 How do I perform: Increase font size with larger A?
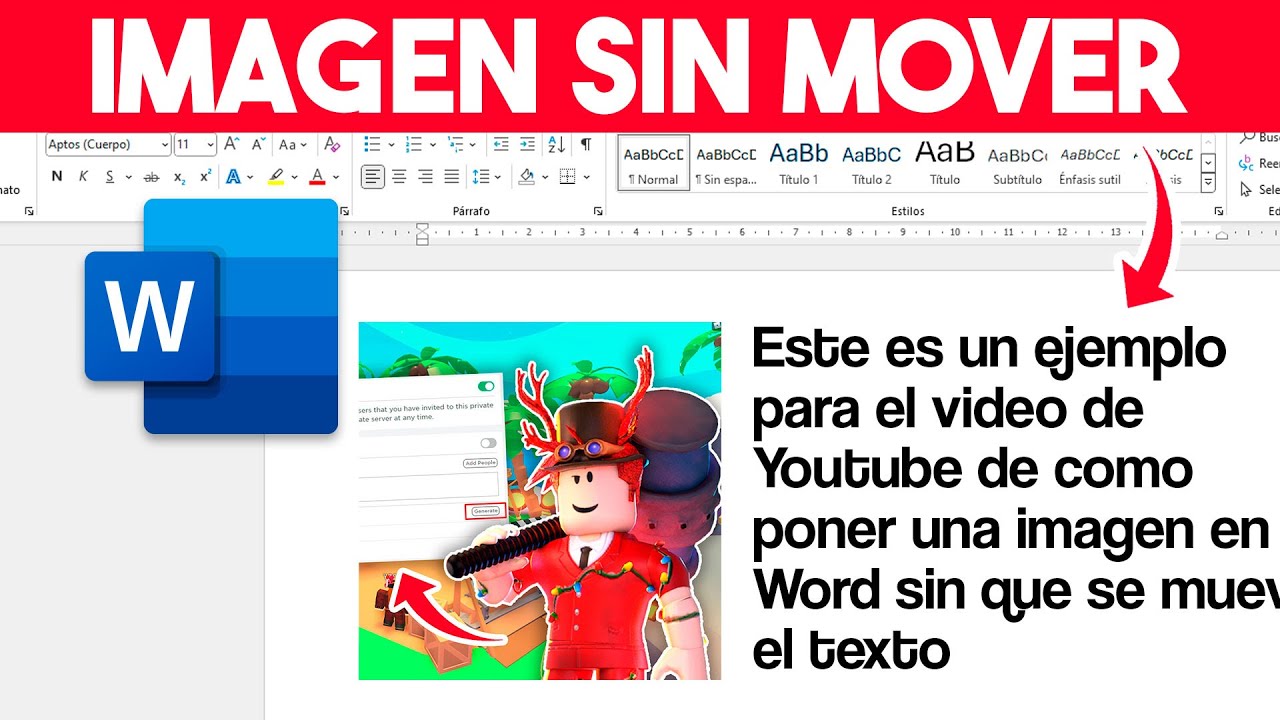click(x=231, y=145)
